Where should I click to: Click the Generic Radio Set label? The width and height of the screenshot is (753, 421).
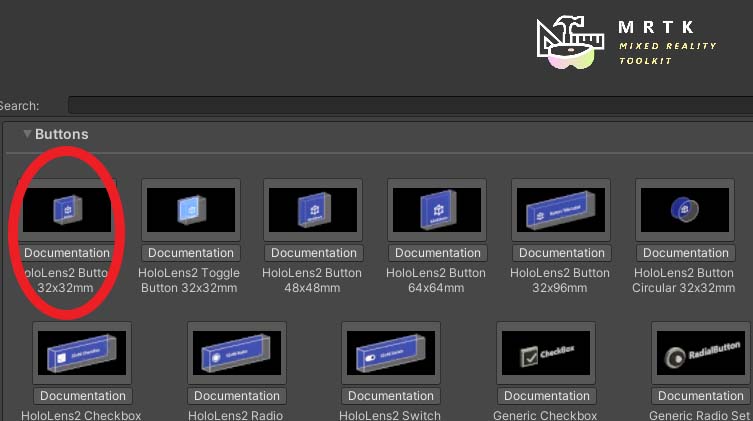pos(699,415)
